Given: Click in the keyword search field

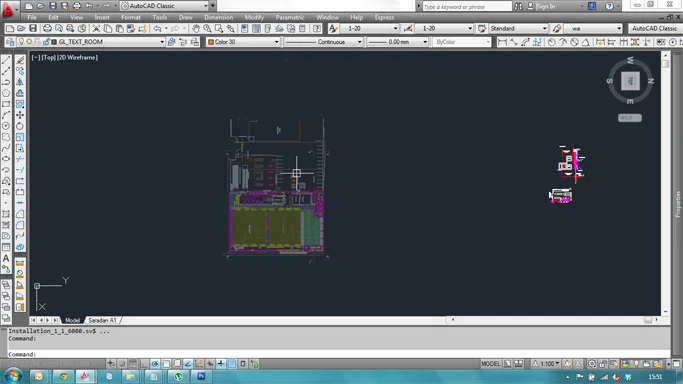Looking at the screenshot, I should pyautogui.click(x=467, y=7).
